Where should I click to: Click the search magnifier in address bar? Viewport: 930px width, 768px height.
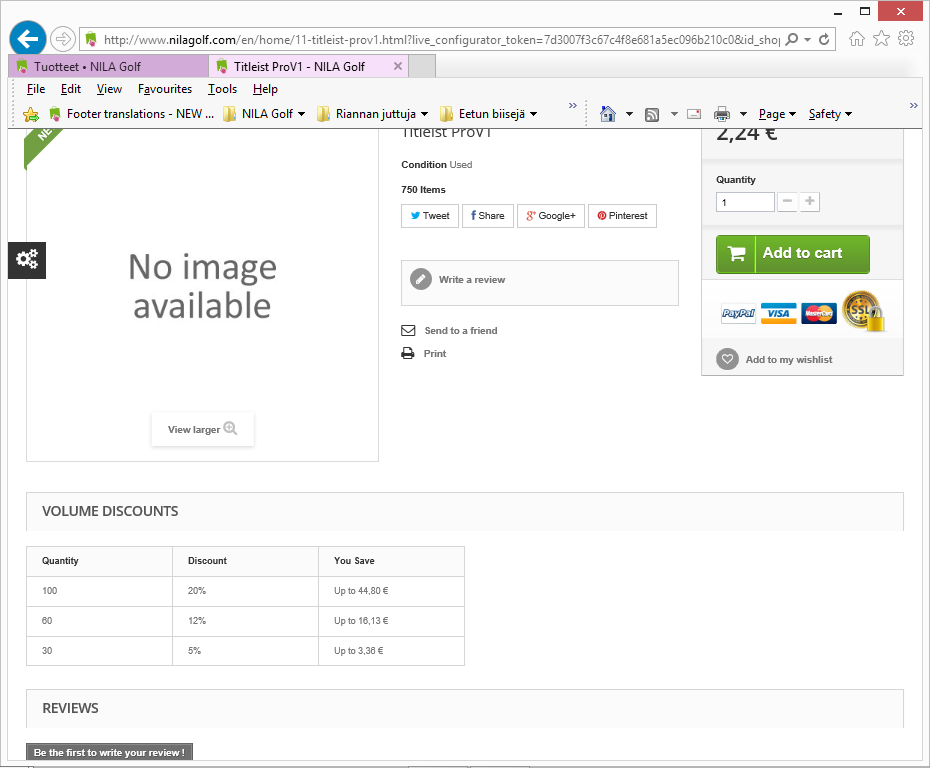[792, 39]
